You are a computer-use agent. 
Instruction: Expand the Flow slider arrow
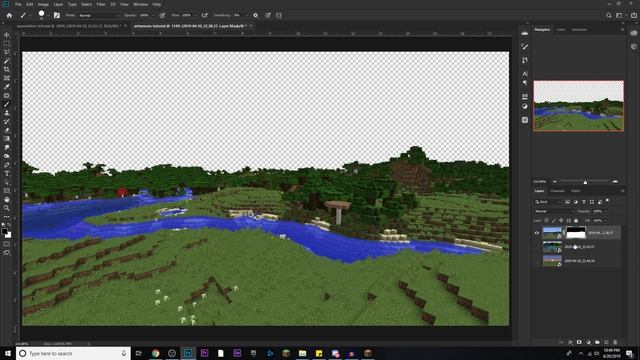coord(195,16)
